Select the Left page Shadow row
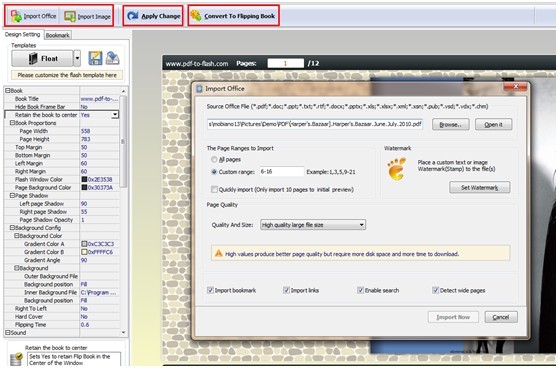The image size is (558, 368). 62,204
